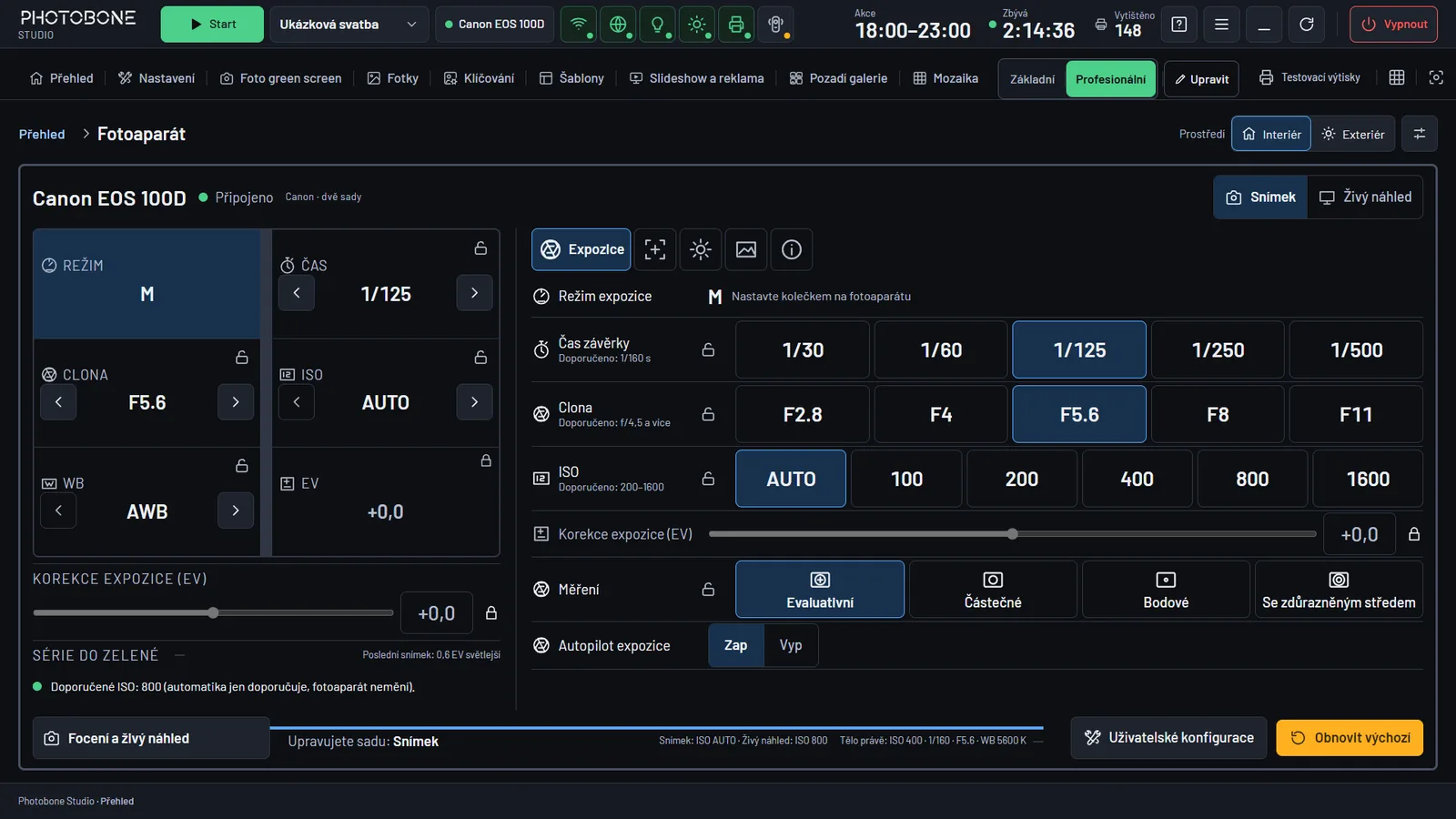
Task: Toggle the lock on Clona row
Action: [708, 415]
